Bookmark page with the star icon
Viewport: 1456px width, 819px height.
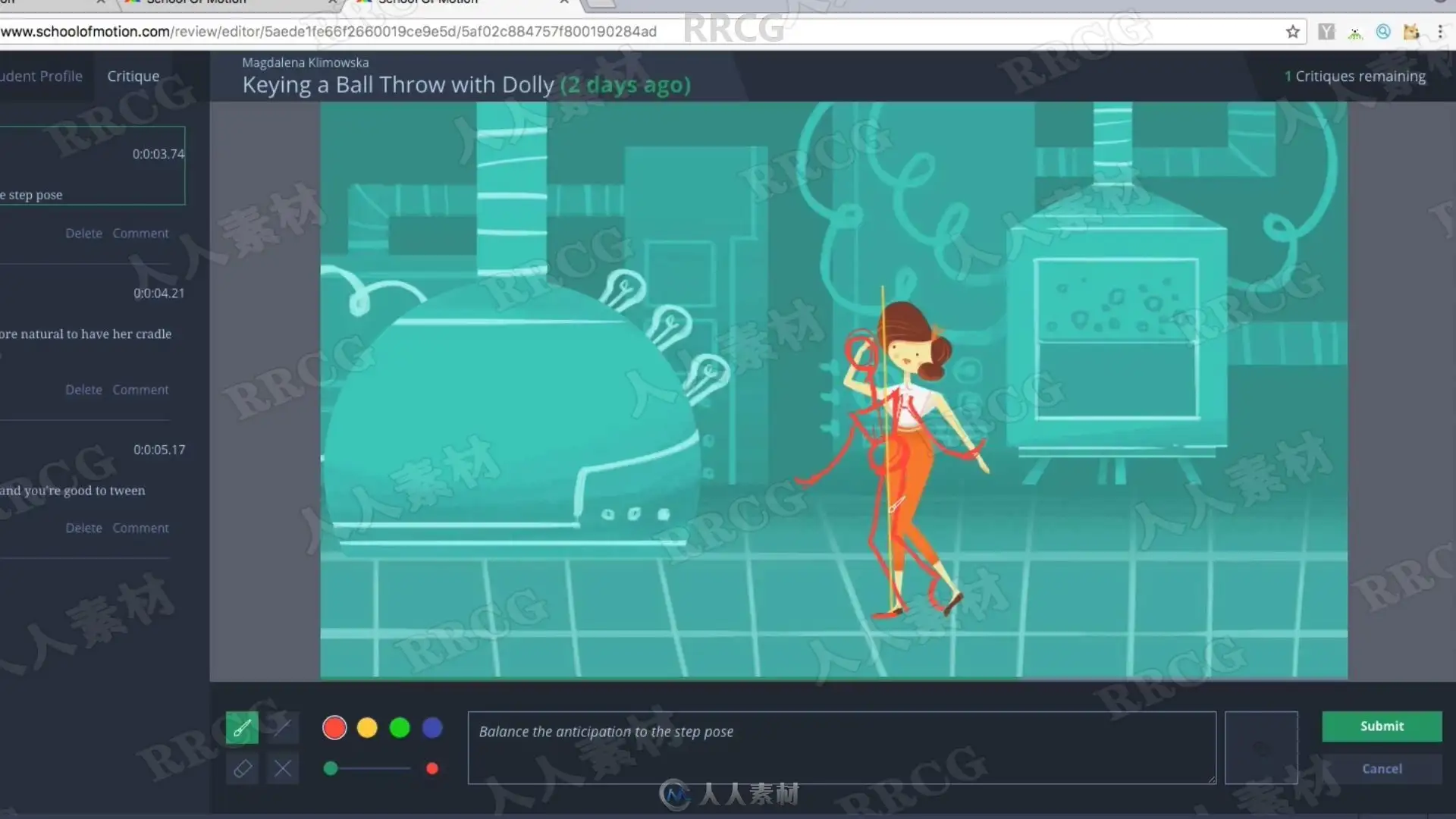pyautogui.click(x=1293, y=32)
